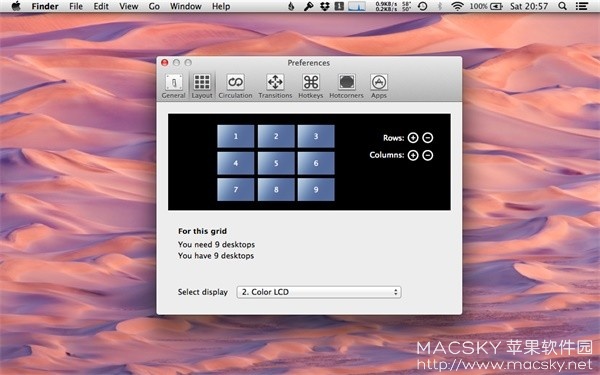The image size is (600, 375).
Task: Select the Apps toolbar icon
Action: [x=379, y=86]
